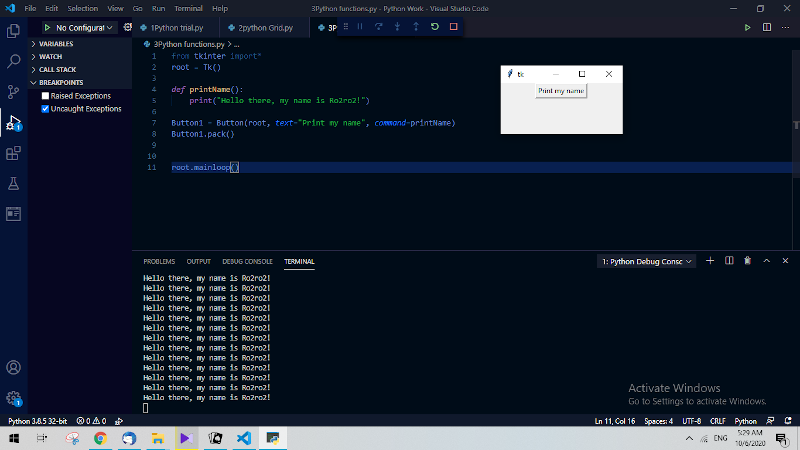Switch to the DEBUG CONSOLE tab
The image size is (800, 450).
click(247, 261)
